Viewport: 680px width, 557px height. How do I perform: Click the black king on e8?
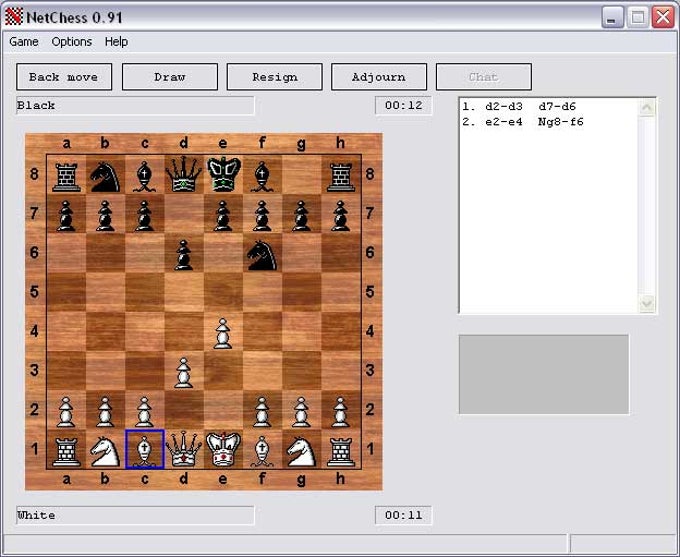223,174
